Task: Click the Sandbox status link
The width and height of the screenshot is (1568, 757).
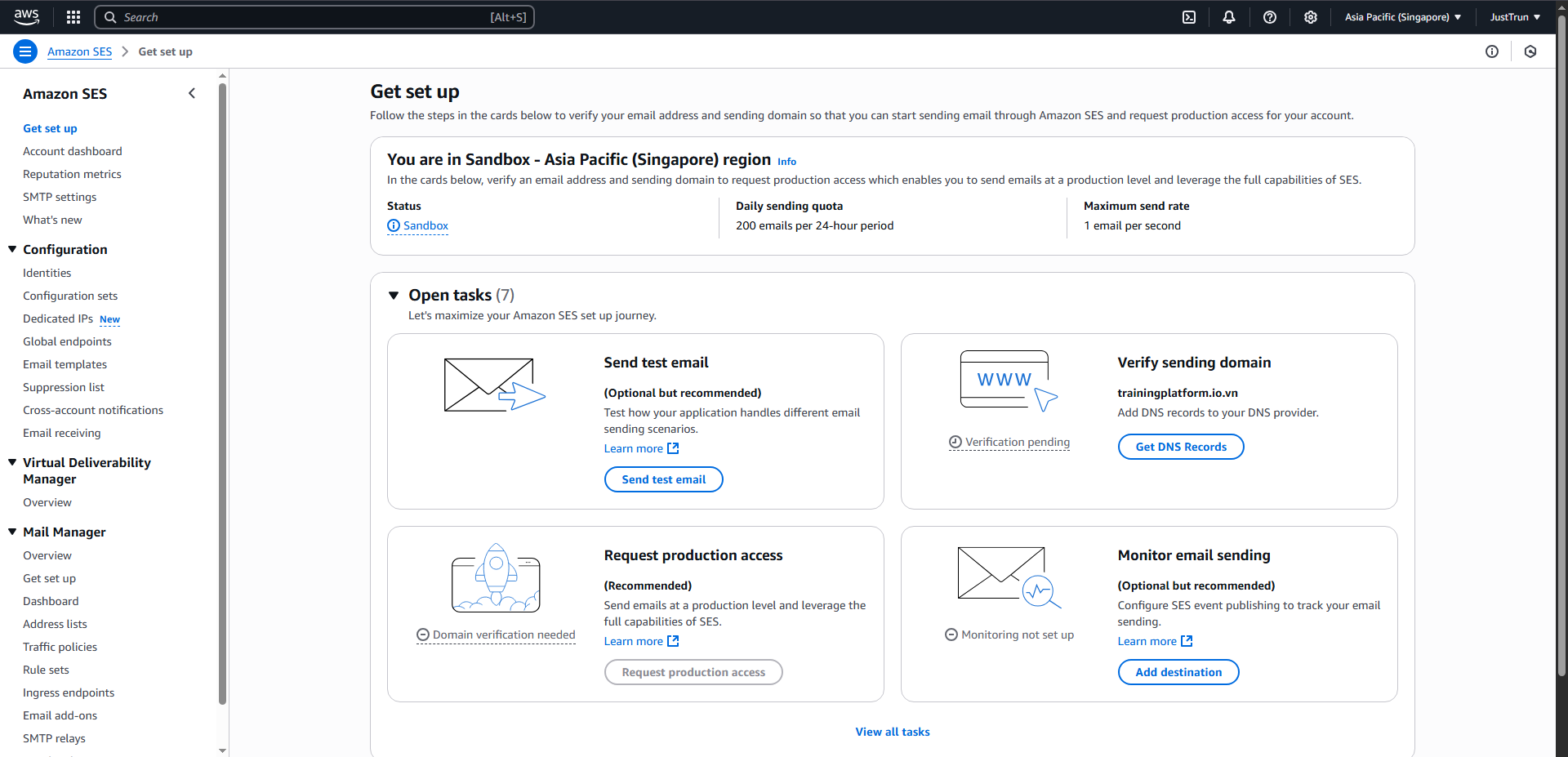Action: 425,225
